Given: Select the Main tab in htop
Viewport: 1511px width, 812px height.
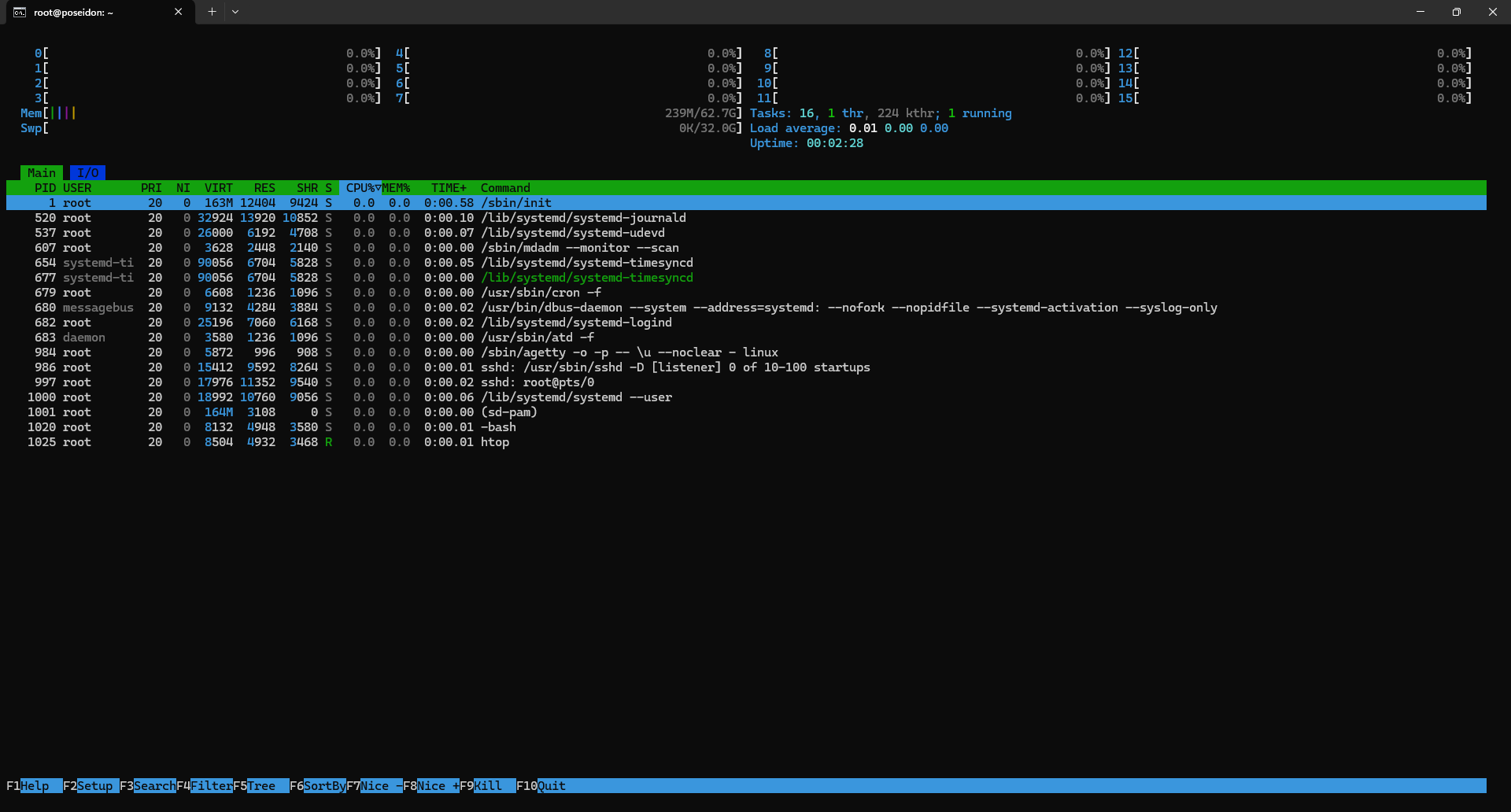Looking at the screenshot, I should 41,173.
